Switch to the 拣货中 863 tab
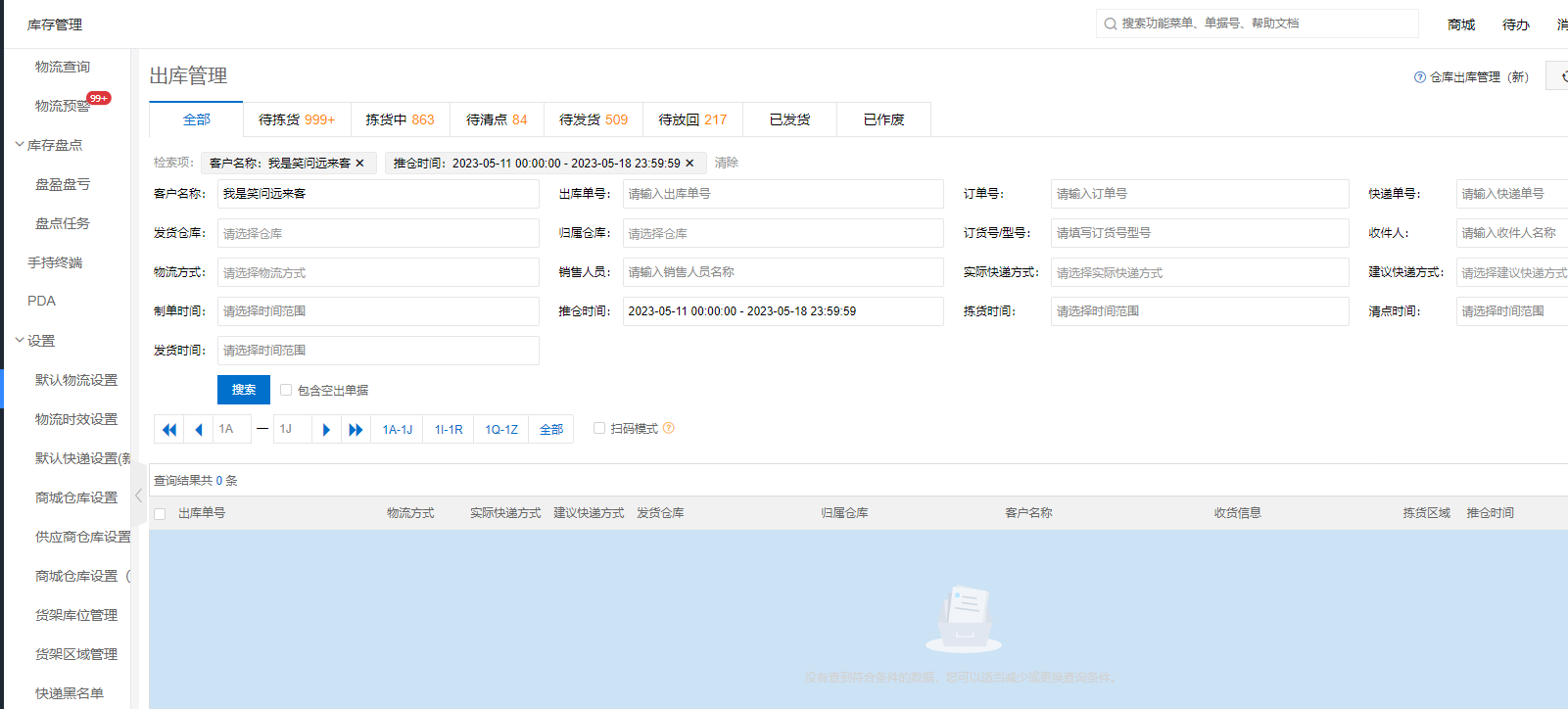 [400, 119]
